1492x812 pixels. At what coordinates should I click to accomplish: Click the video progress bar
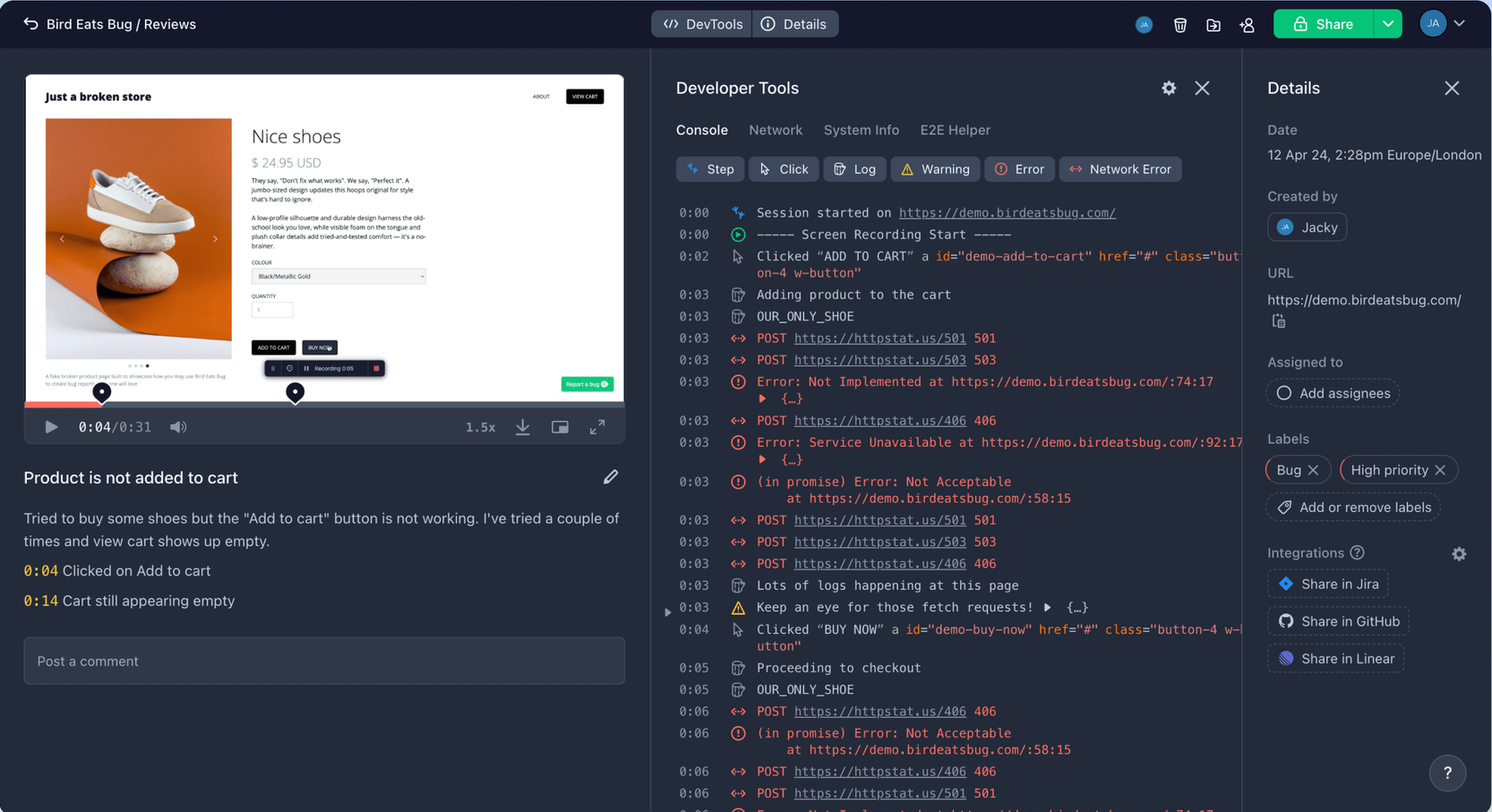click(x=324, y=405)
